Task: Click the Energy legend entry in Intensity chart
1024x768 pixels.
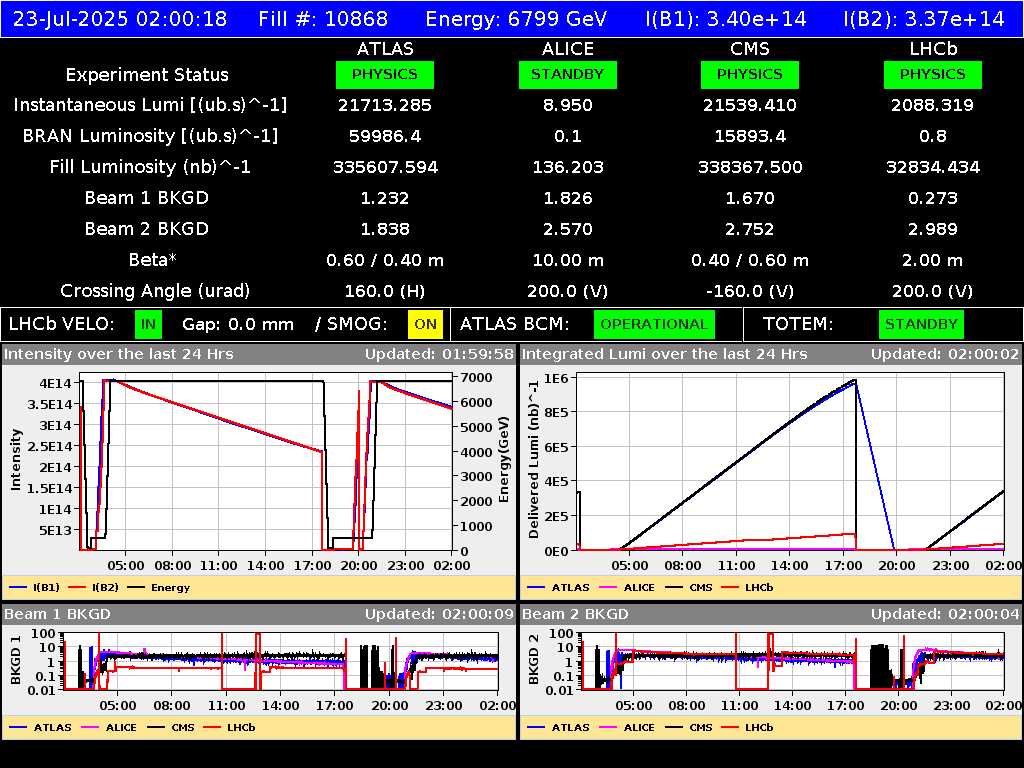Action: coord(159,587)
